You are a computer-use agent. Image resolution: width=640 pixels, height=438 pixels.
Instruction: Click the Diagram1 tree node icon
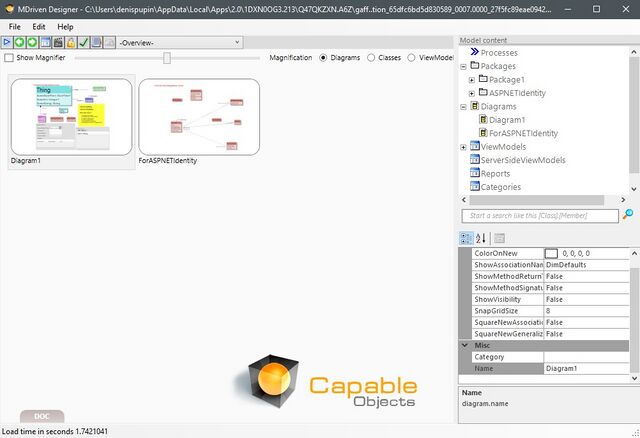(x=483, y=119)
